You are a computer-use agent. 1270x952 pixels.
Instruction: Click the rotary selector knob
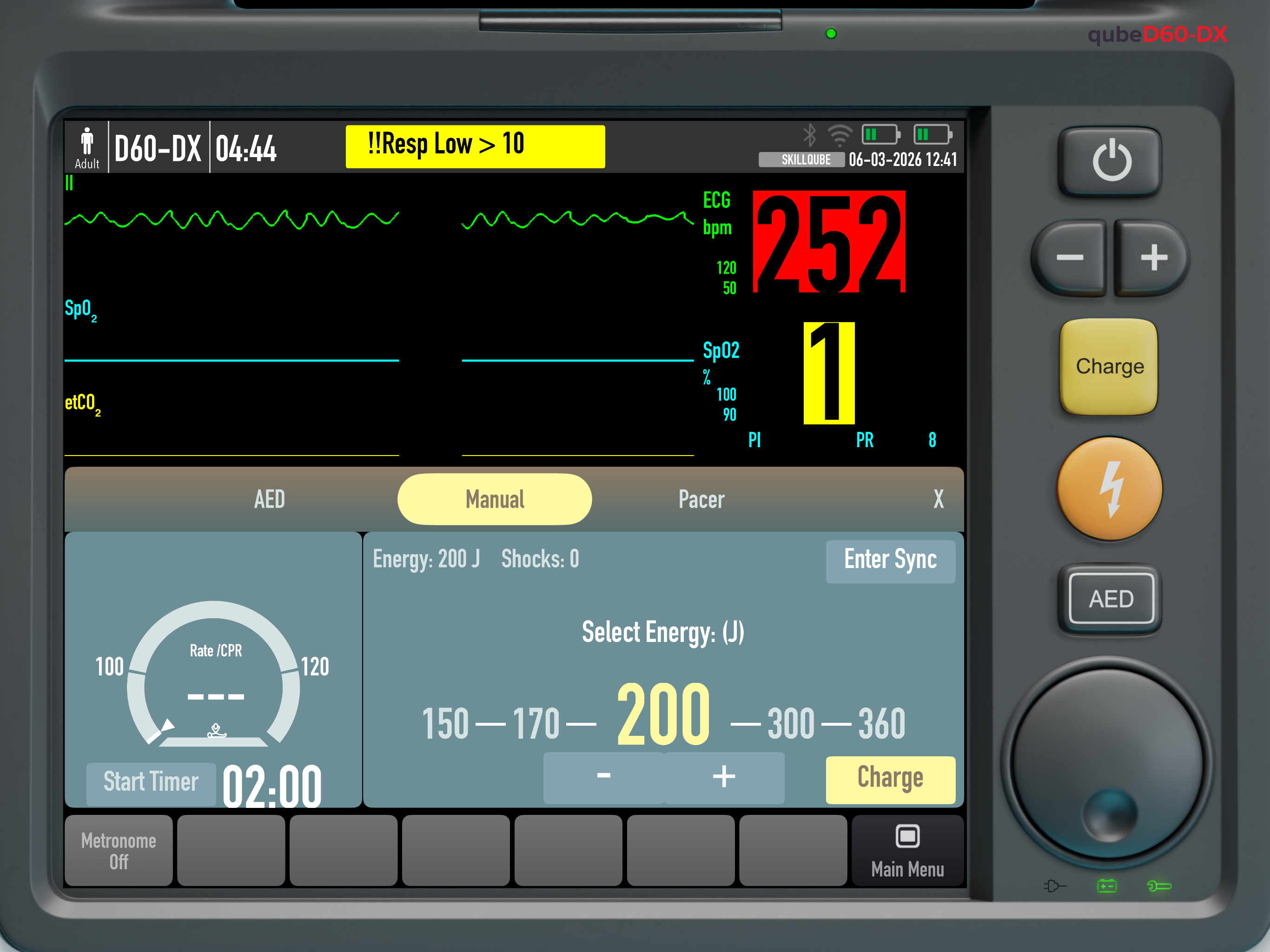point(1108,764)
